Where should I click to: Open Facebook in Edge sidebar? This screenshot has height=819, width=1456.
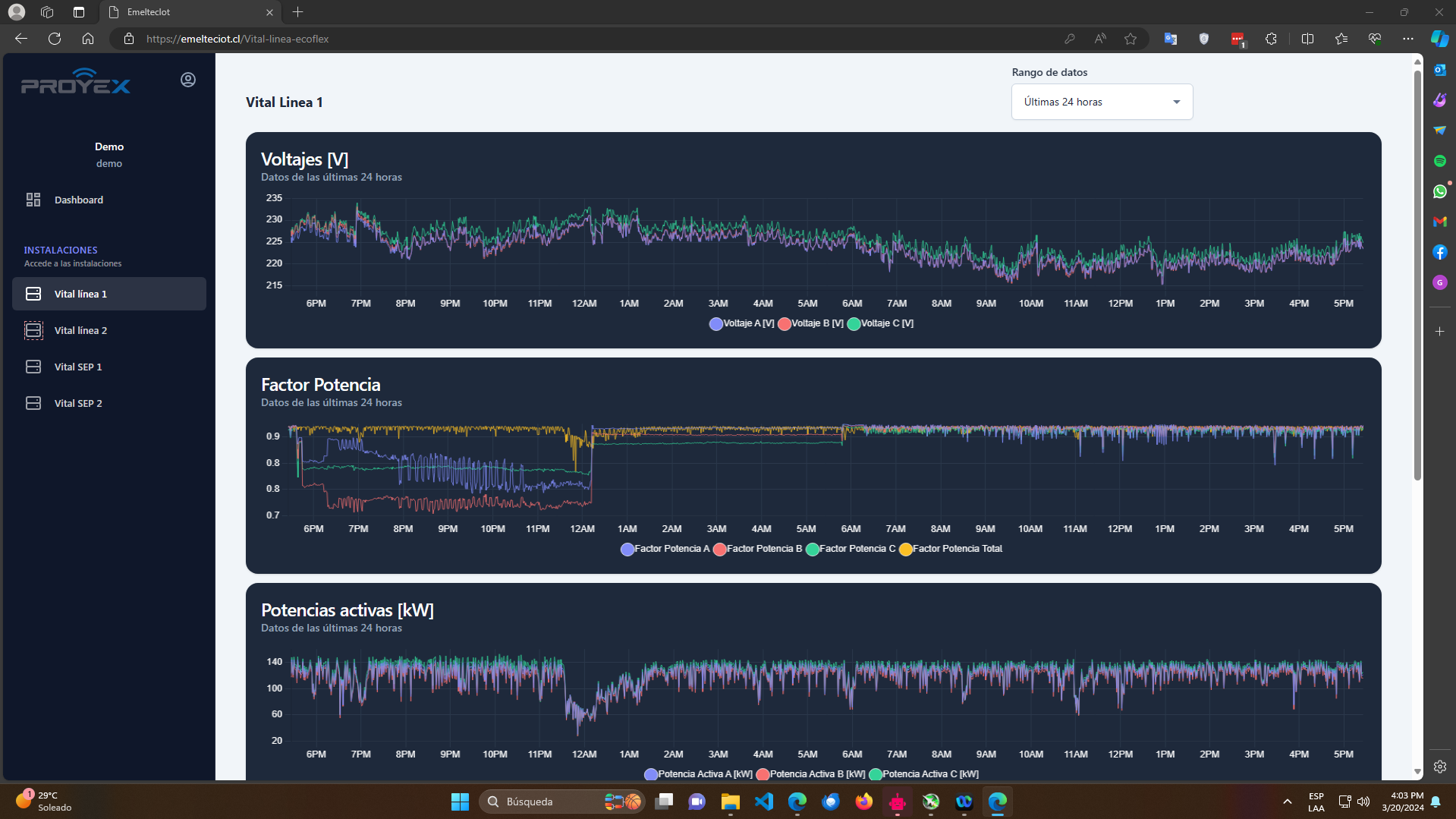(1439, 252)
